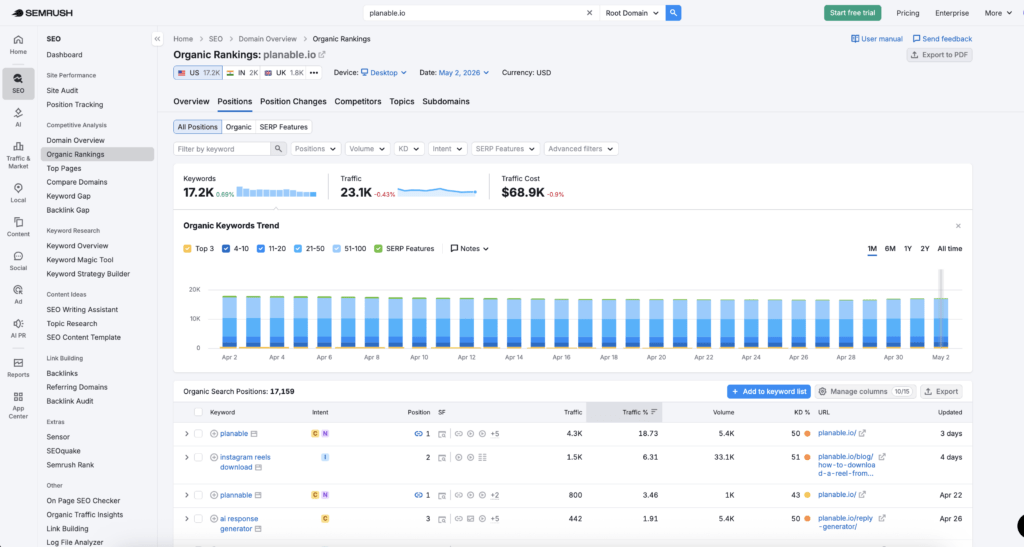Open Manage columns button

865,392
